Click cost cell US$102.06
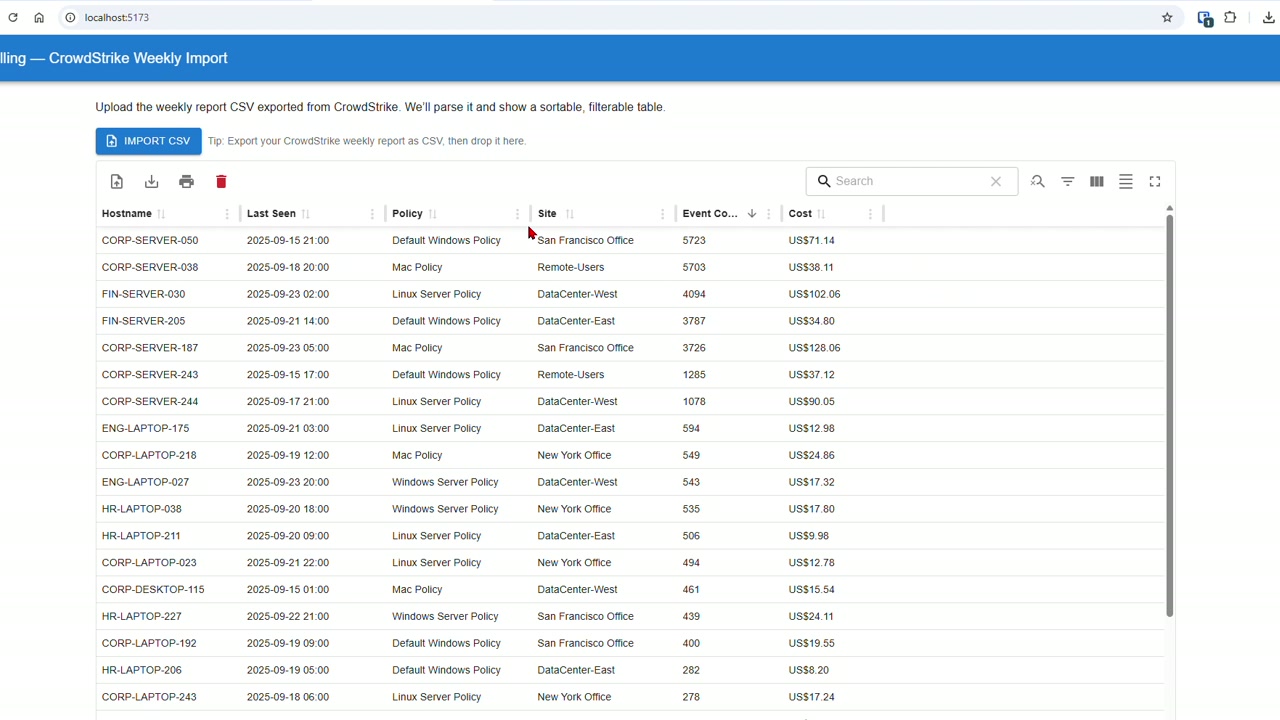 click(x=814, y=294)
